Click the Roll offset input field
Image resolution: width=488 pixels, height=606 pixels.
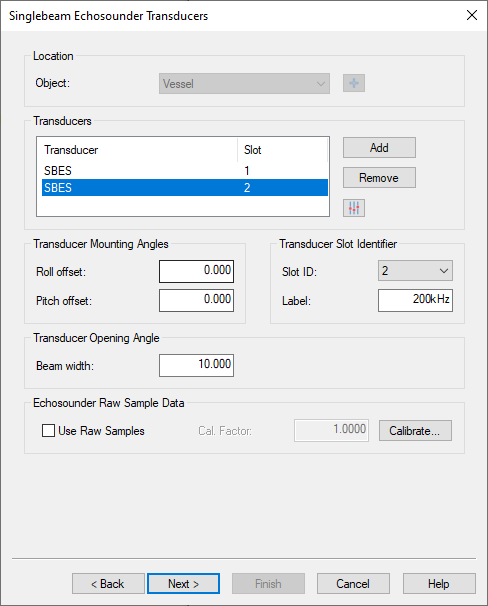pyautogui.click(x=196, y=271)
